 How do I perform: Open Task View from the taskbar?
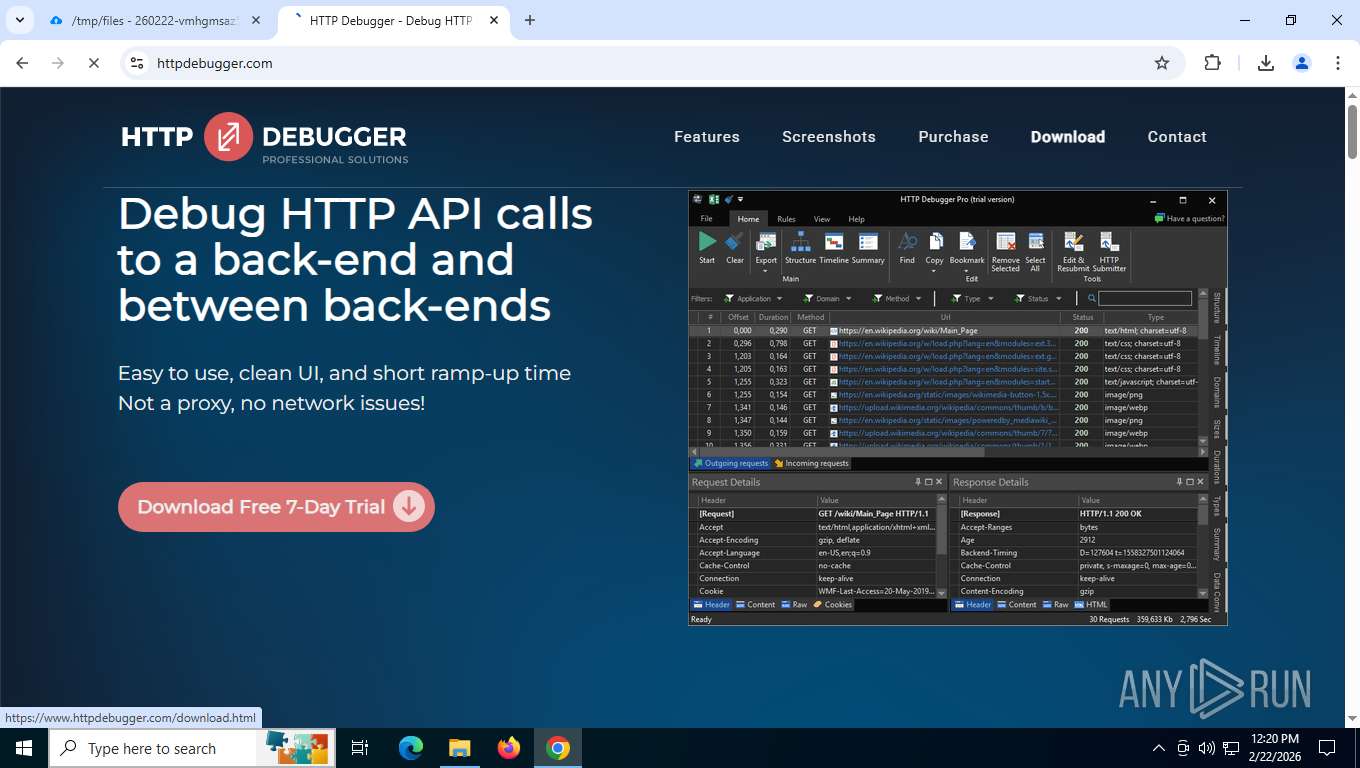360,748
